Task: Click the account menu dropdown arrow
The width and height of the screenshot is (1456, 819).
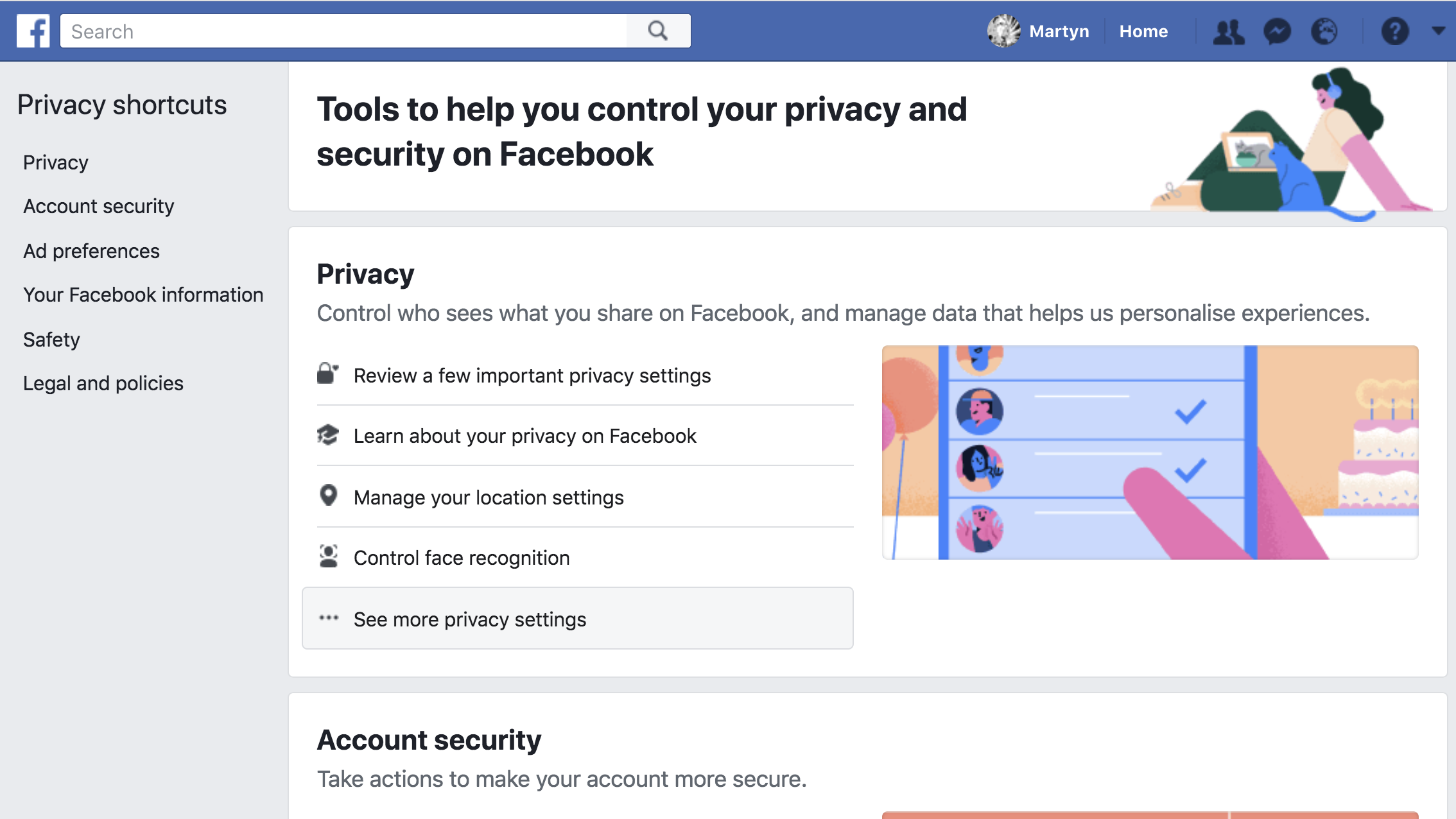Action: [x=1437, y=31]
